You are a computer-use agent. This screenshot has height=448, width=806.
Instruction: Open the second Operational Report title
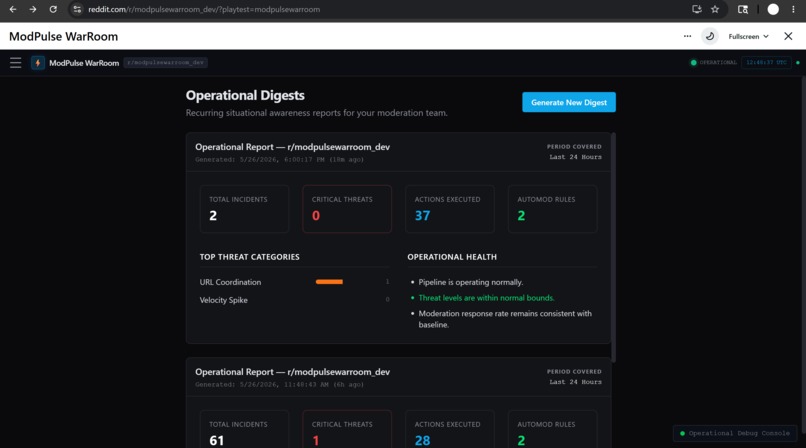pos(292,372)
